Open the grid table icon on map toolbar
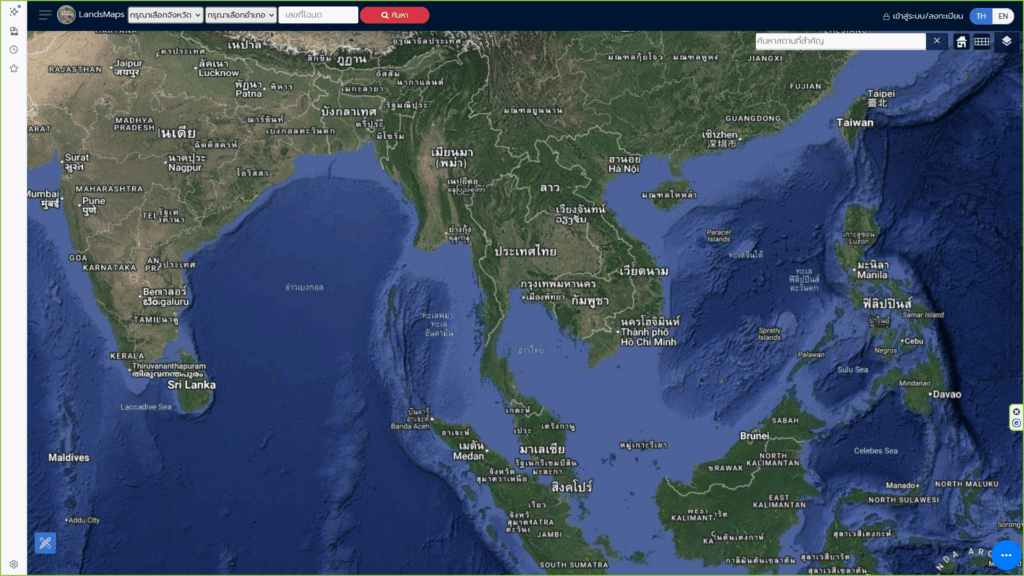 [x=982, y=41]
